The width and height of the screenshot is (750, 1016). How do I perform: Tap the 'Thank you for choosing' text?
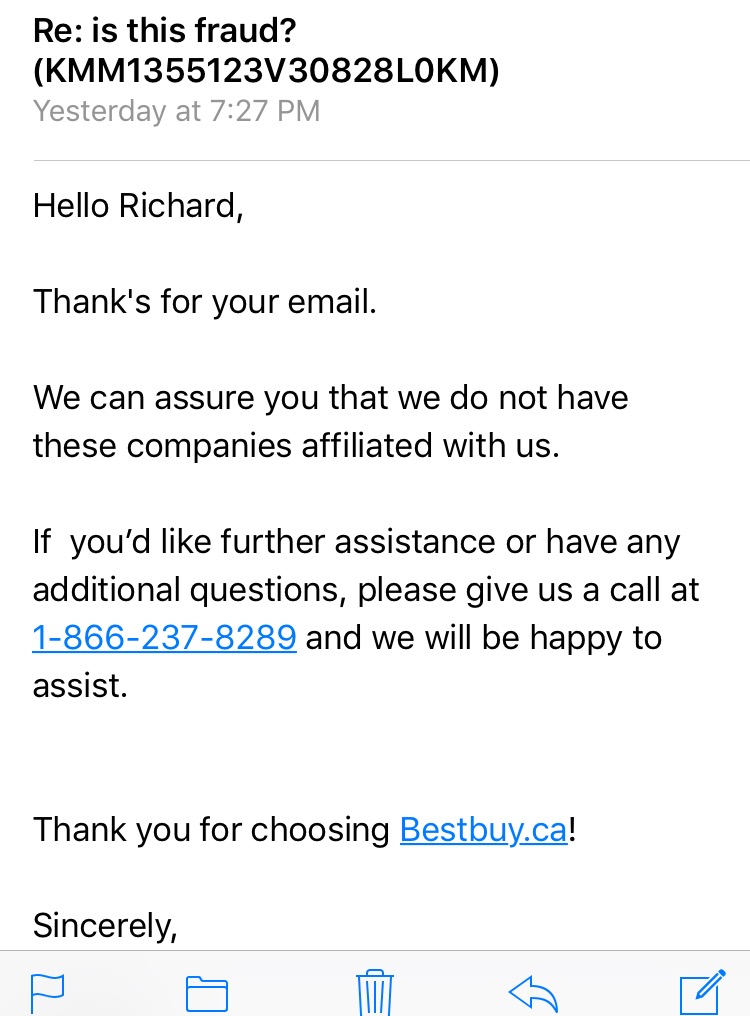(211, 830)
